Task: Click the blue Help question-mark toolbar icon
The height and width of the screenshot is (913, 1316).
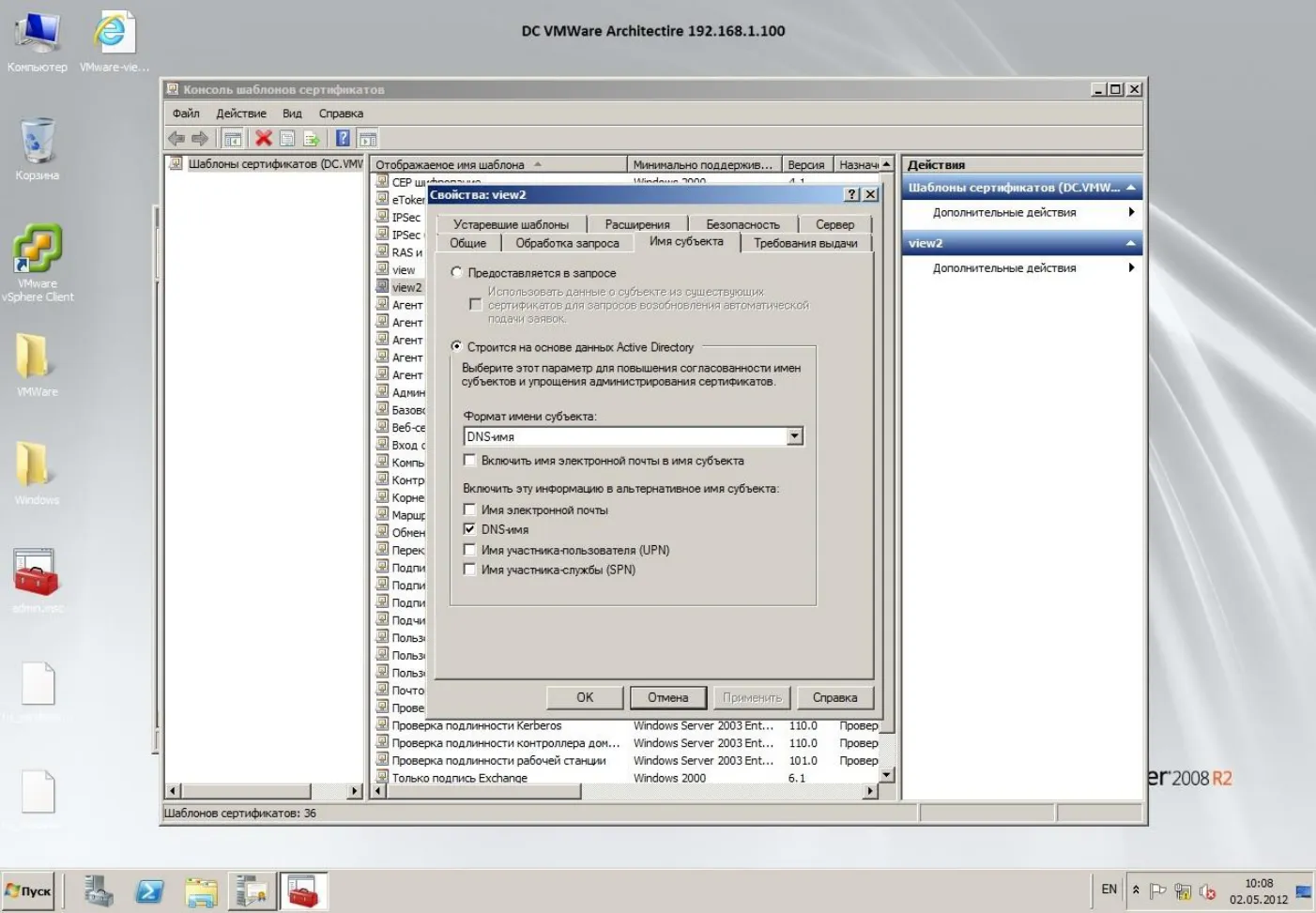Action: [x=343, y=139]
